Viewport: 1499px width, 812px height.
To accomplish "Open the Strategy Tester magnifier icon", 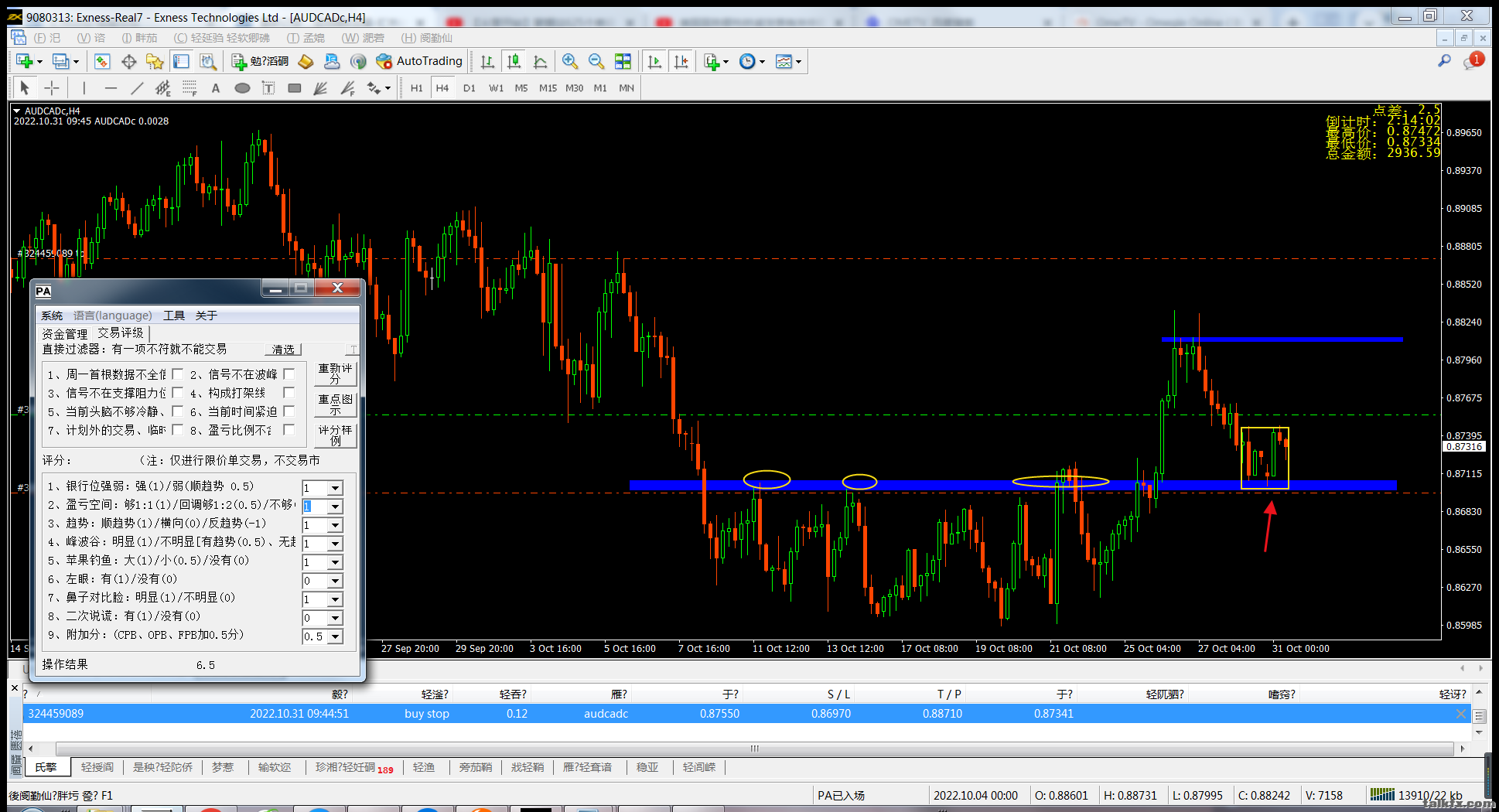I will click(207, 61).
